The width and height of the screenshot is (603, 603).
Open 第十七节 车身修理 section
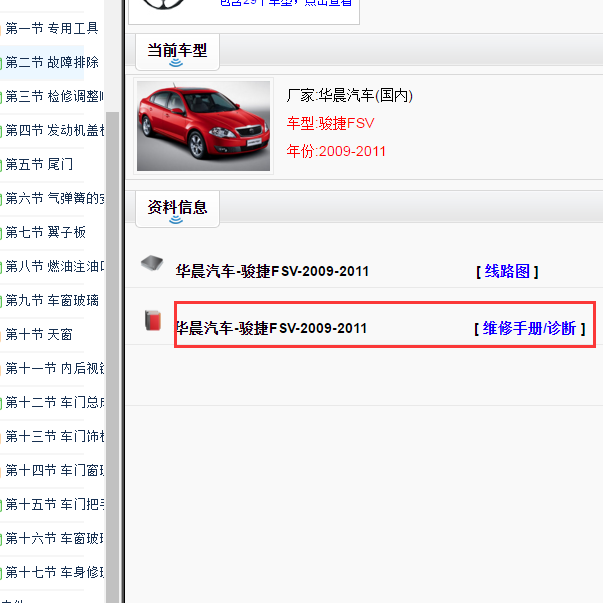[54, 572]
